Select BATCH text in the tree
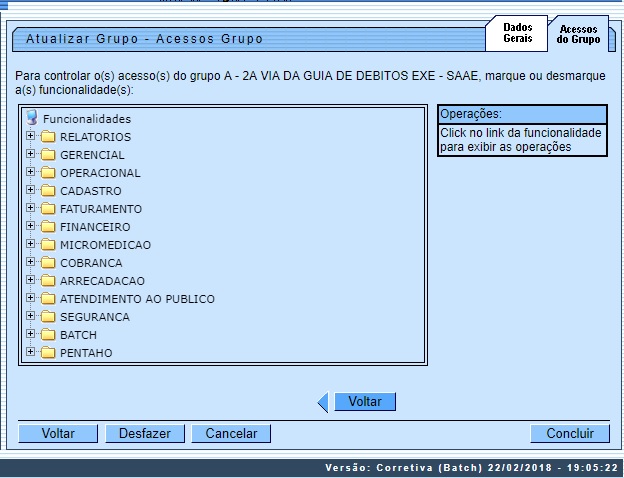Viewport: 624px width, 478px height. pyautogui.click(x=78, y=335)
